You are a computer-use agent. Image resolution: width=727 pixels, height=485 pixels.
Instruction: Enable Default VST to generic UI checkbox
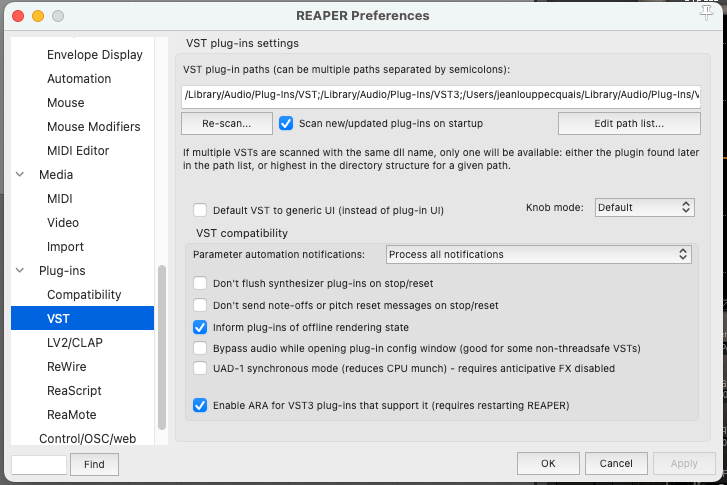click(200, 210)
